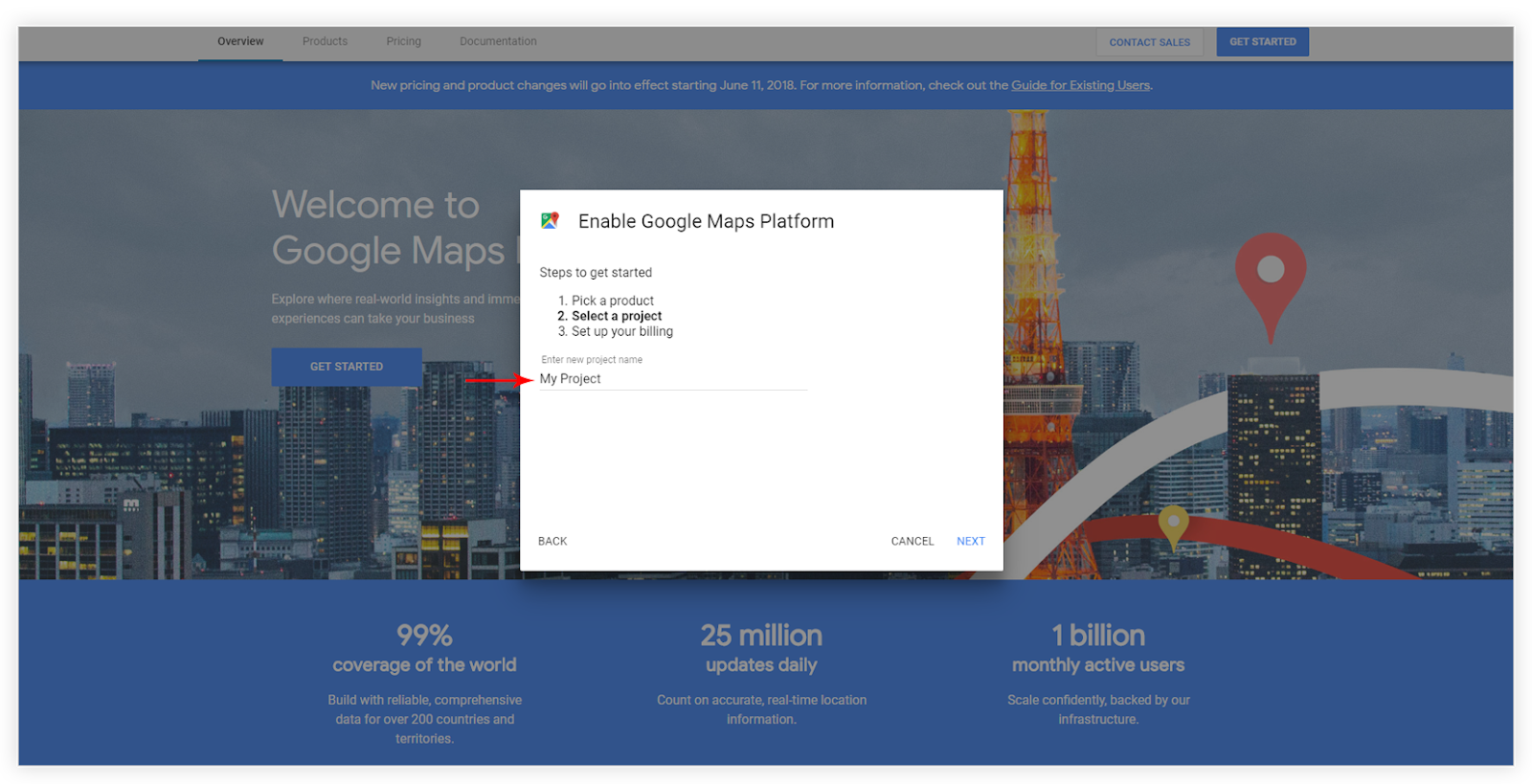Click the Select a project step
The height and width of the screenshot is (784, 1532).
click(x=609, y=316)
